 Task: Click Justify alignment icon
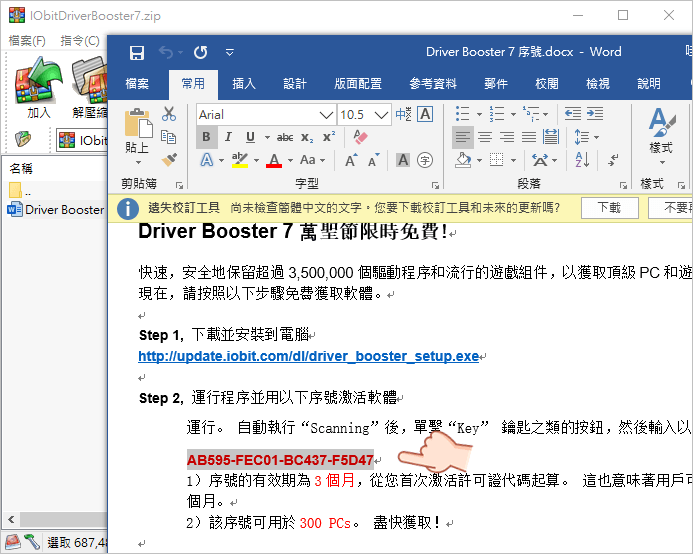click(x=529, y=137)
